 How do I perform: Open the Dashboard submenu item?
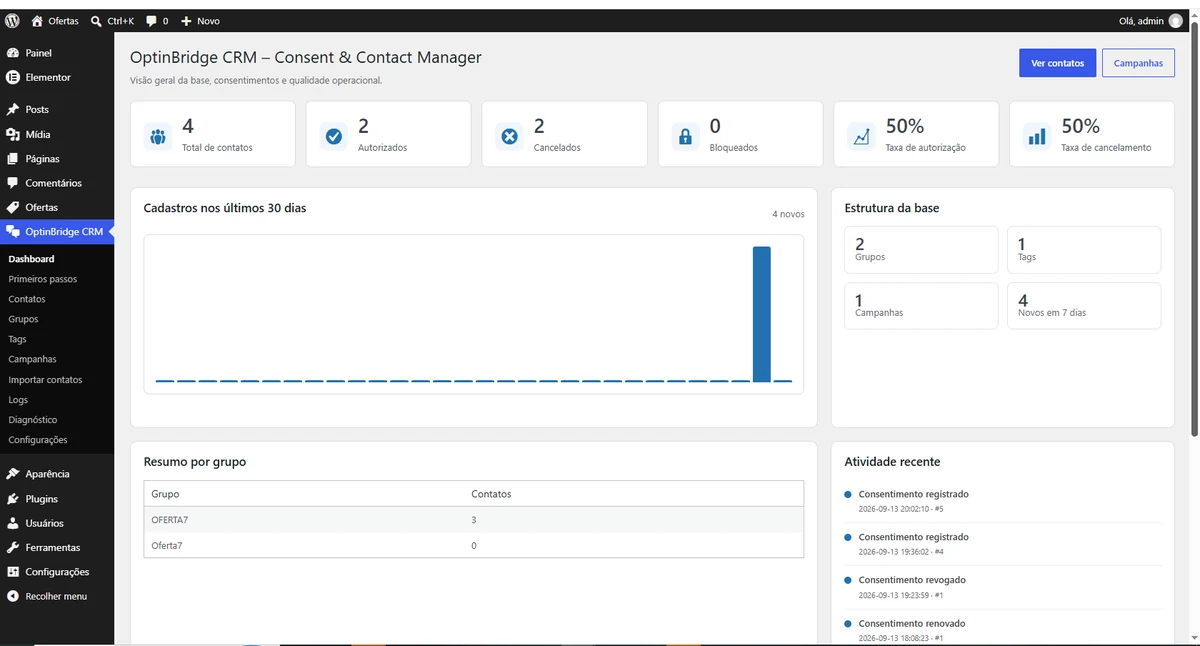[x=31, y=259]
